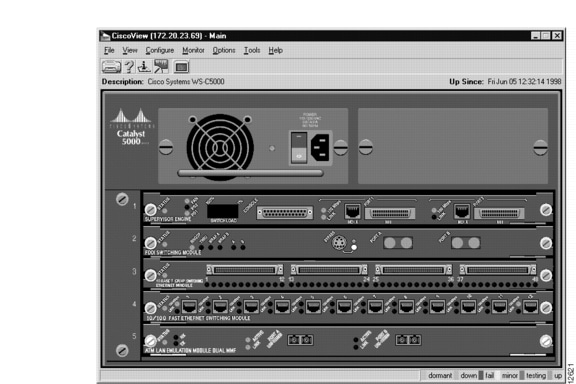The image size is (576, 384).
Task: Select Ethernet module connector for ports 25-36
Action: [x=414, y=270]
